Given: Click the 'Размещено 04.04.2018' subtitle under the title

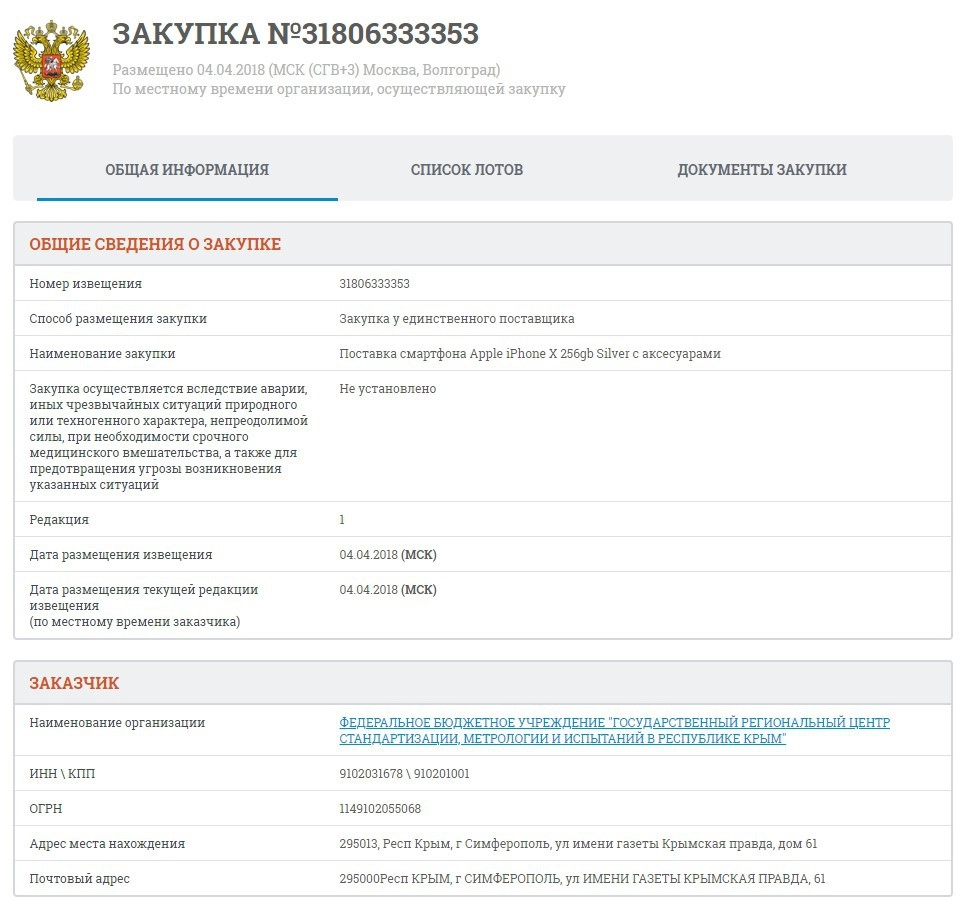Looking at the screenshot, I should (x=306, y=70).
